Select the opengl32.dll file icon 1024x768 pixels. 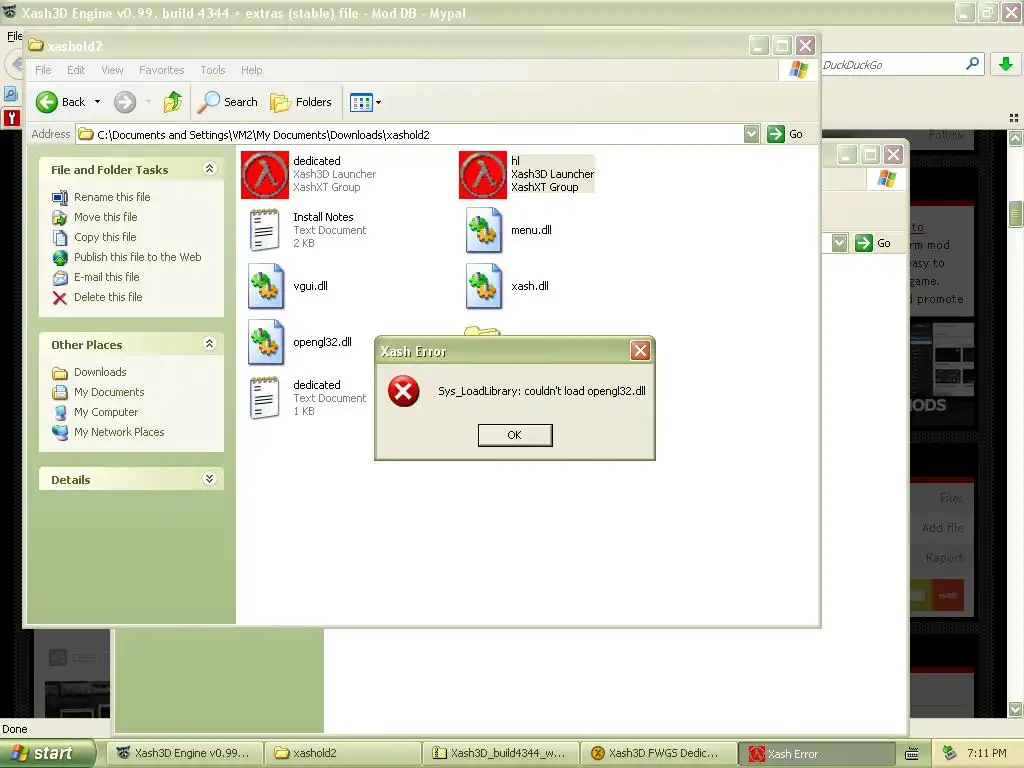tap(266, 342)
